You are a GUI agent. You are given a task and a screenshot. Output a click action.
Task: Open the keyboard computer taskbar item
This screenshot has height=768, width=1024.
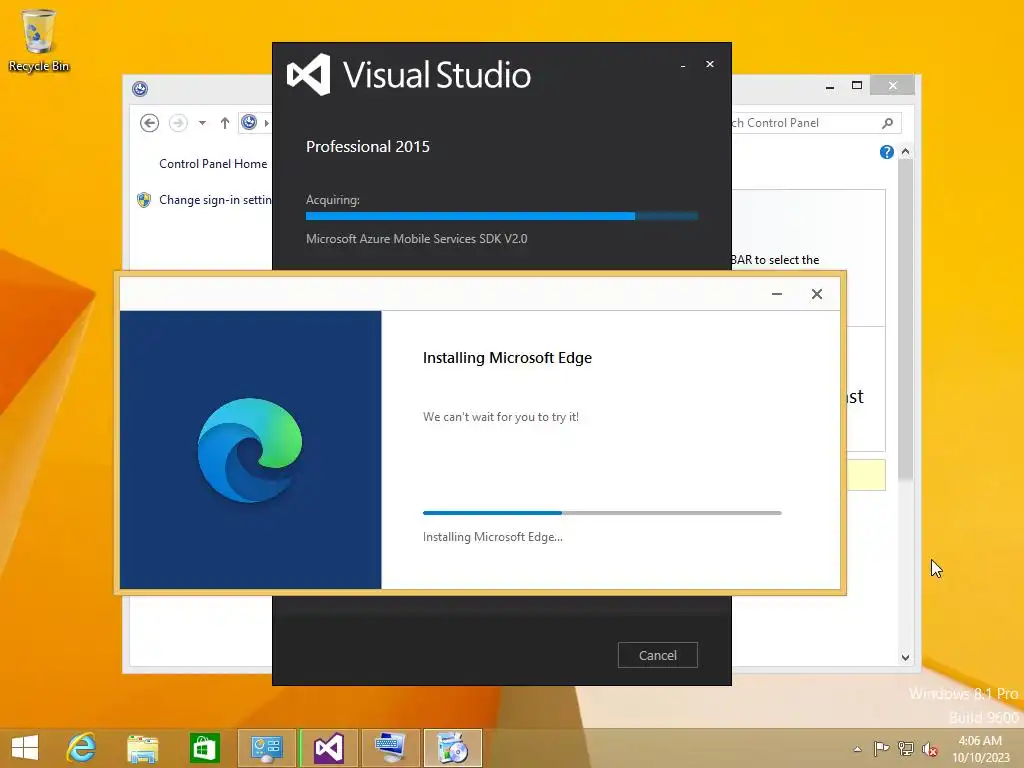coord(391,748)
